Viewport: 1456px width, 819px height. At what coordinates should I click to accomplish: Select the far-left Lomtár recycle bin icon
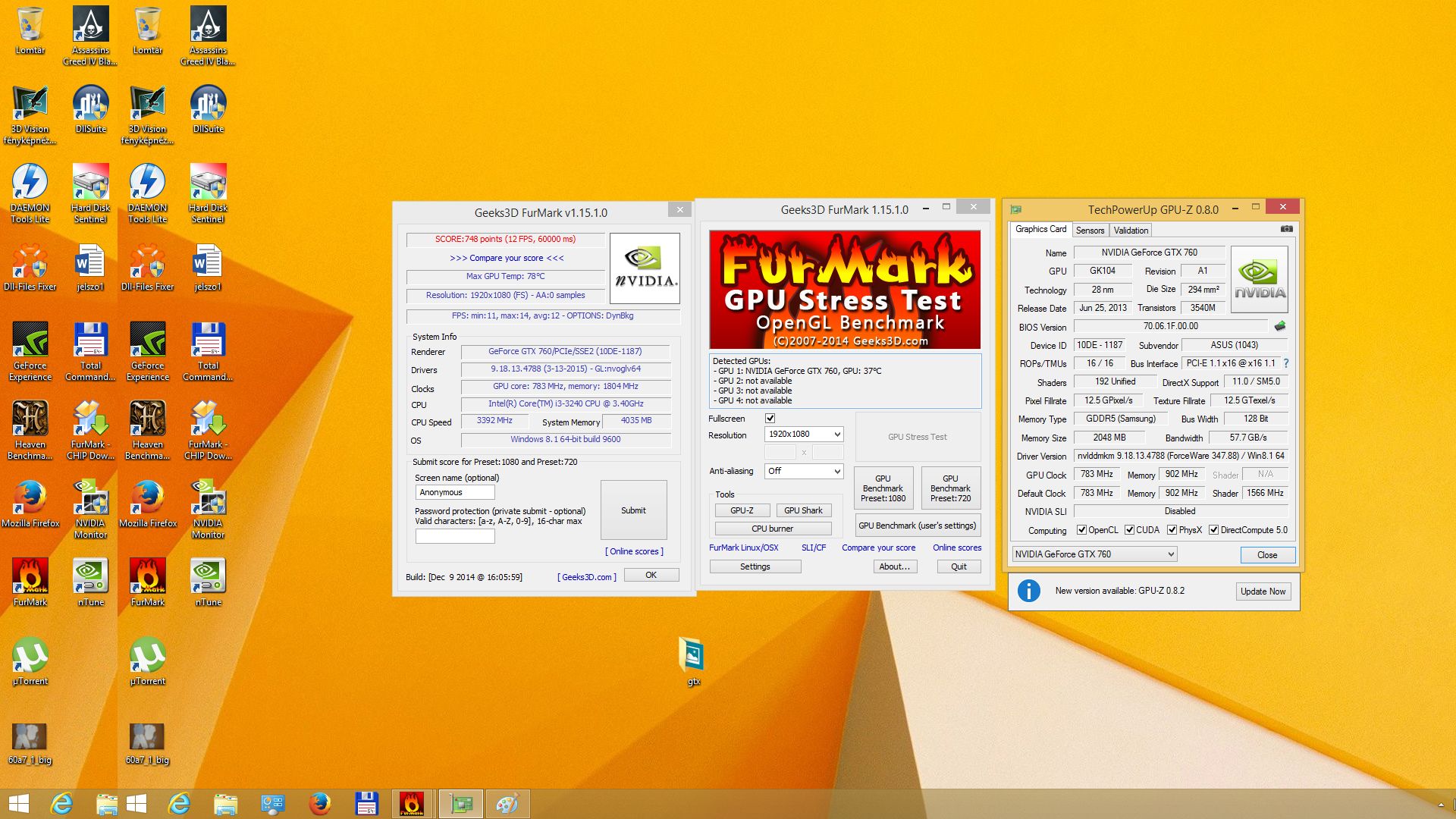30,30
